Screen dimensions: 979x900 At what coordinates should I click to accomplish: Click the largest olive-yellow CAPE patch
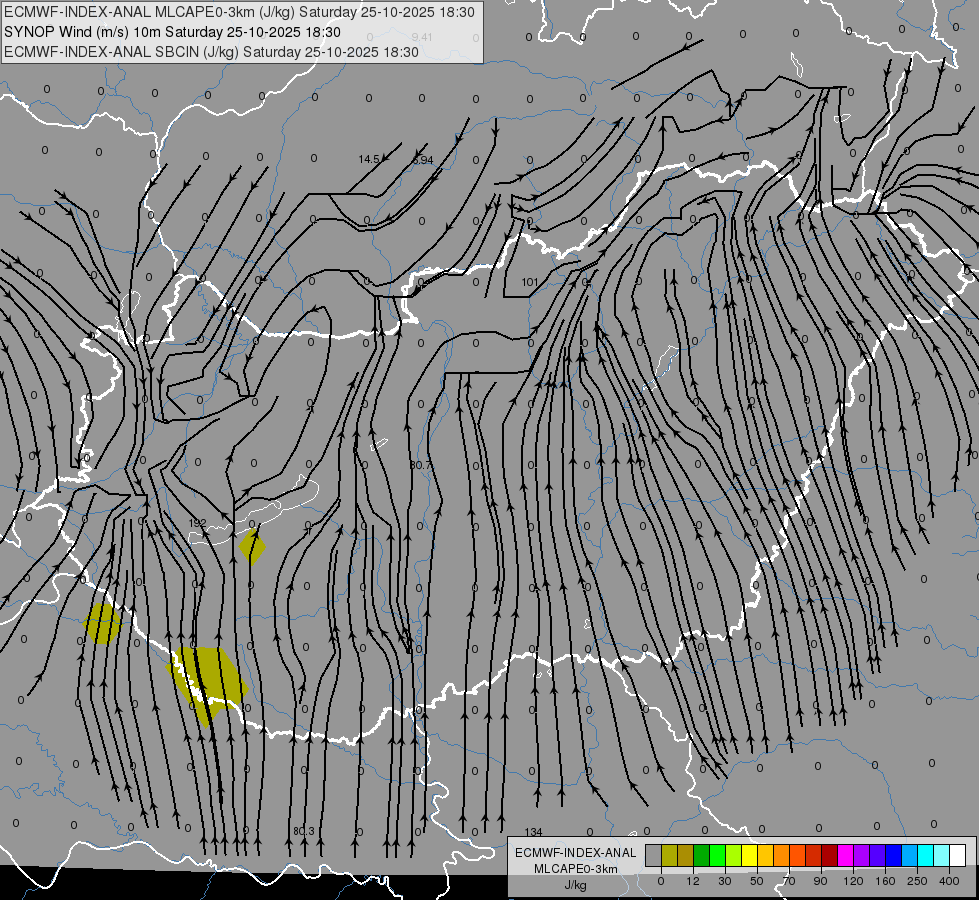click(x=207, y=685)
